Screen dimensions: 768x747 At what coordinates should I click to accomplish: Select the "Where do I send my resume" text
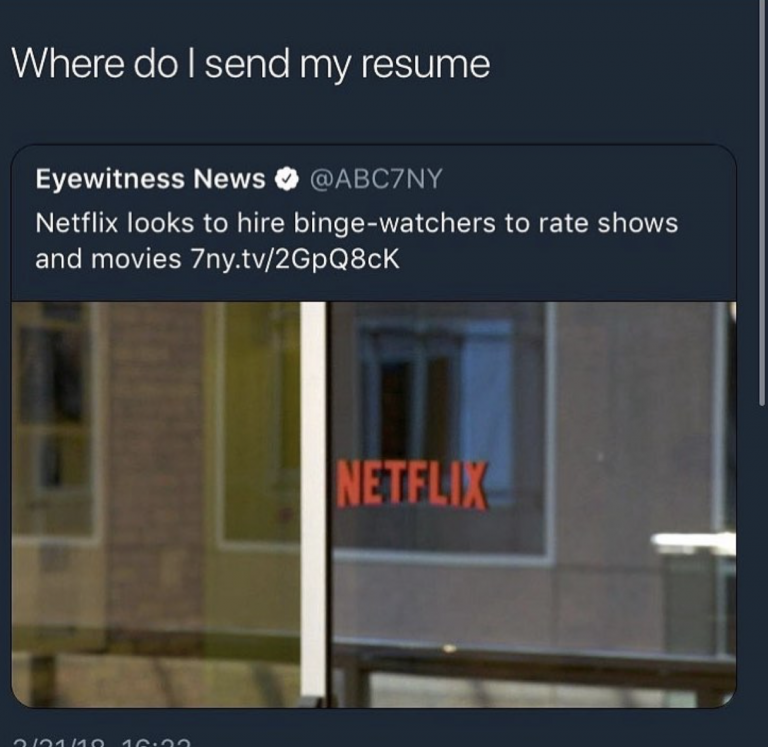(250, 65)
